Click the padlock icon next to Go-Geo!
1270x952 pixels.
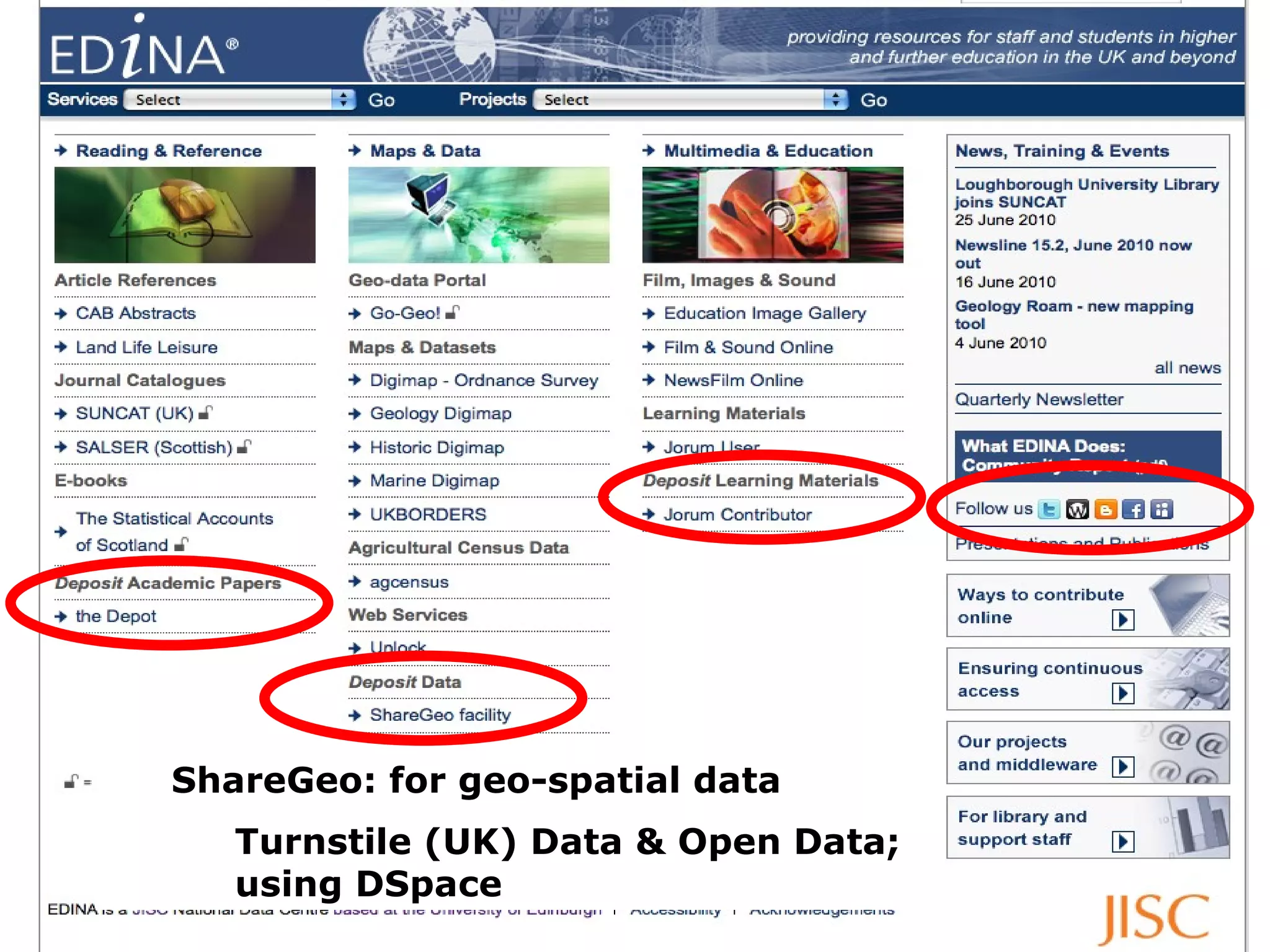453,312
